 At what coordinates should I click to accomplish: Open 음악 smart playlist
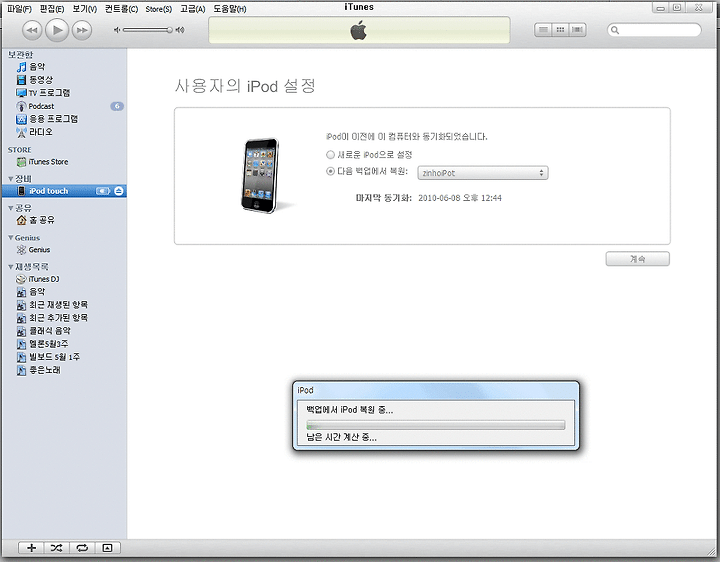point(64,292)
